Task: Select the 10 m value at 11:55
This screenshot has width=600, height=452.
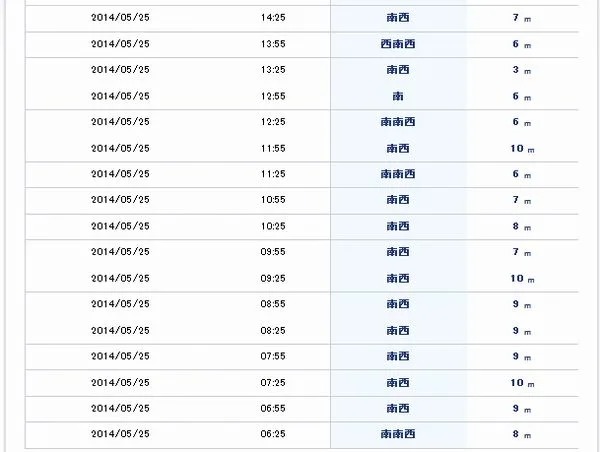Action: click(x=522, y=148)
